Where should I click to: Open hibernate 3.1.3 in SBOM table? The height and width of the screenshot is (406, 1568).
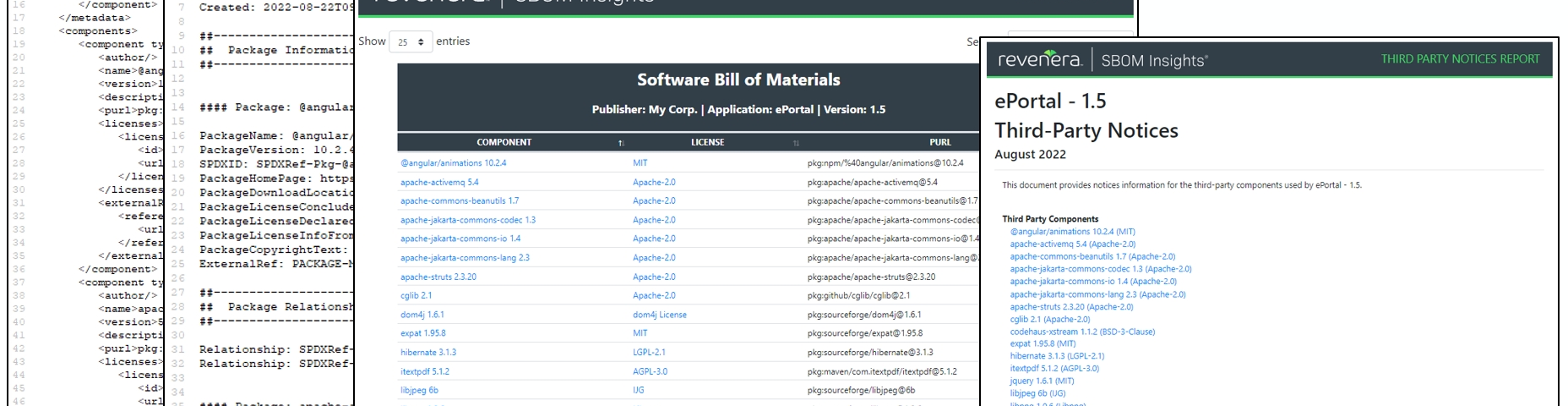(428, 353)
